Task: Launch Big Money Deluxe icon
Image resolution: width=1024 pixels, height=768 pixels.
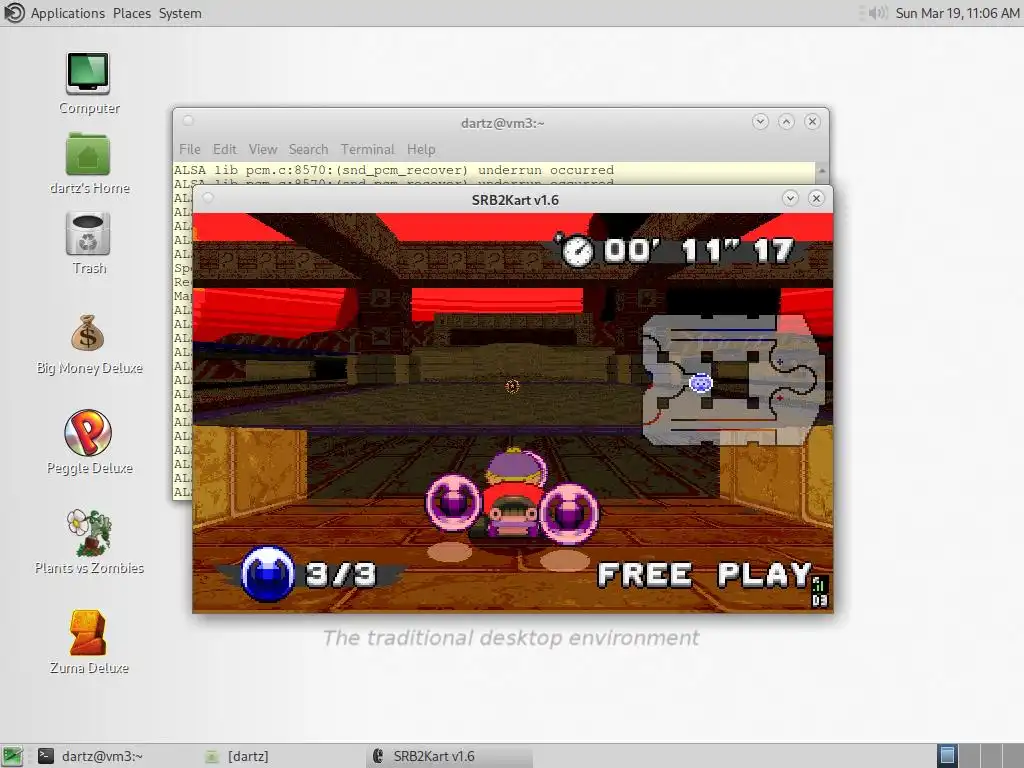Action: tap(88, 333)
